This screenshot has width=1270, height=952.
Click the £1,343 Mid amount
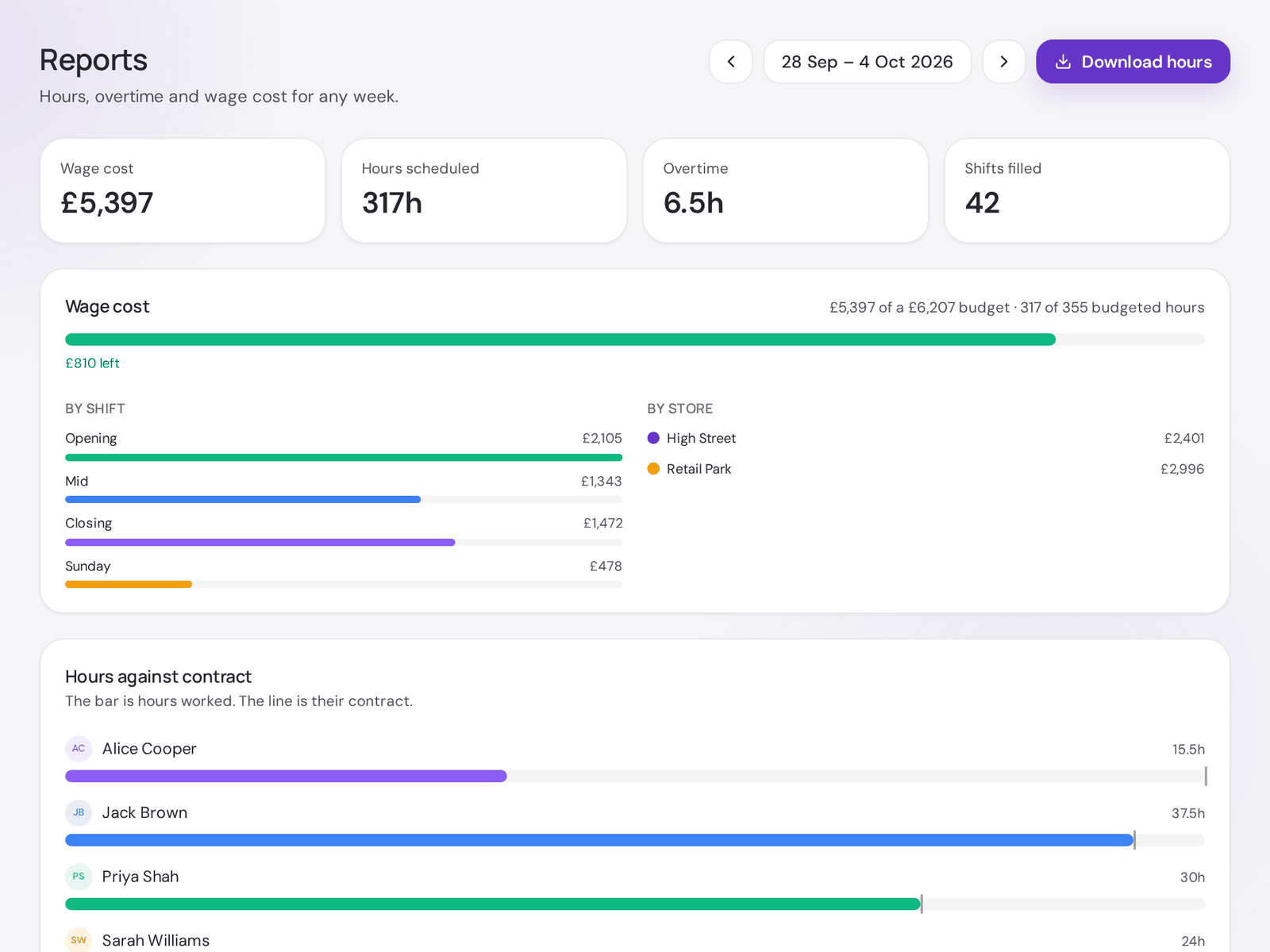click(601, 482)
